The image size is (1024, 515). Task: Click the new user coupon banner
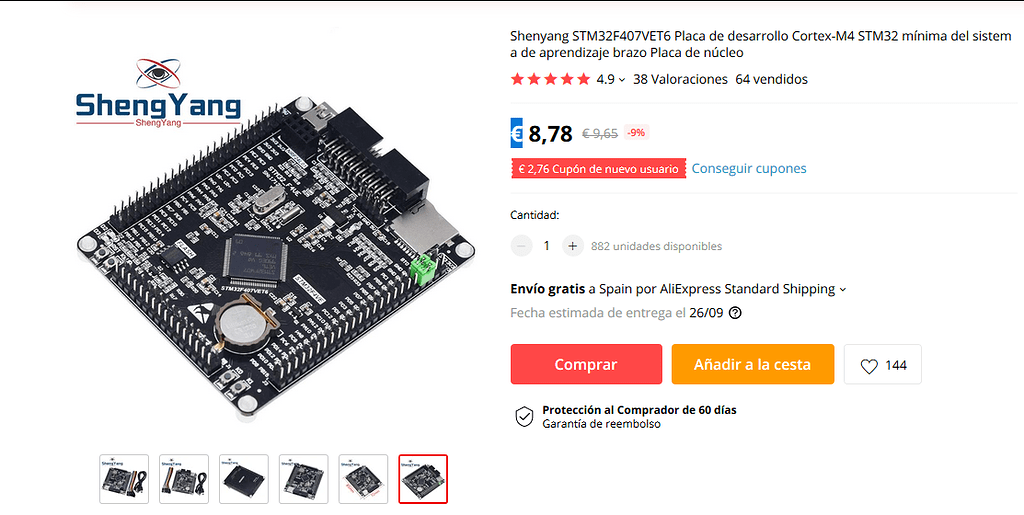coord(598,168)
